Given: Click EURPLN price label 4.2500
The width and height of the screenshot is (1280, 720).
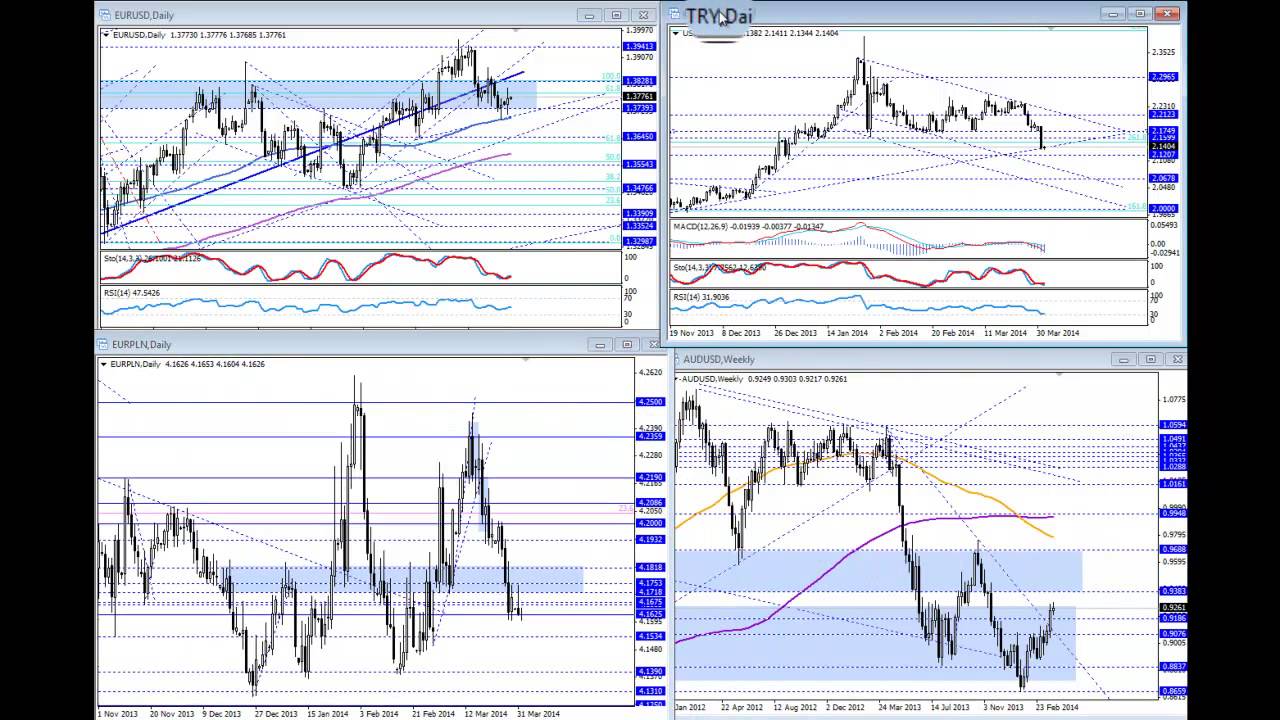Looking at the screenshot, I should (x=650, y=402).
